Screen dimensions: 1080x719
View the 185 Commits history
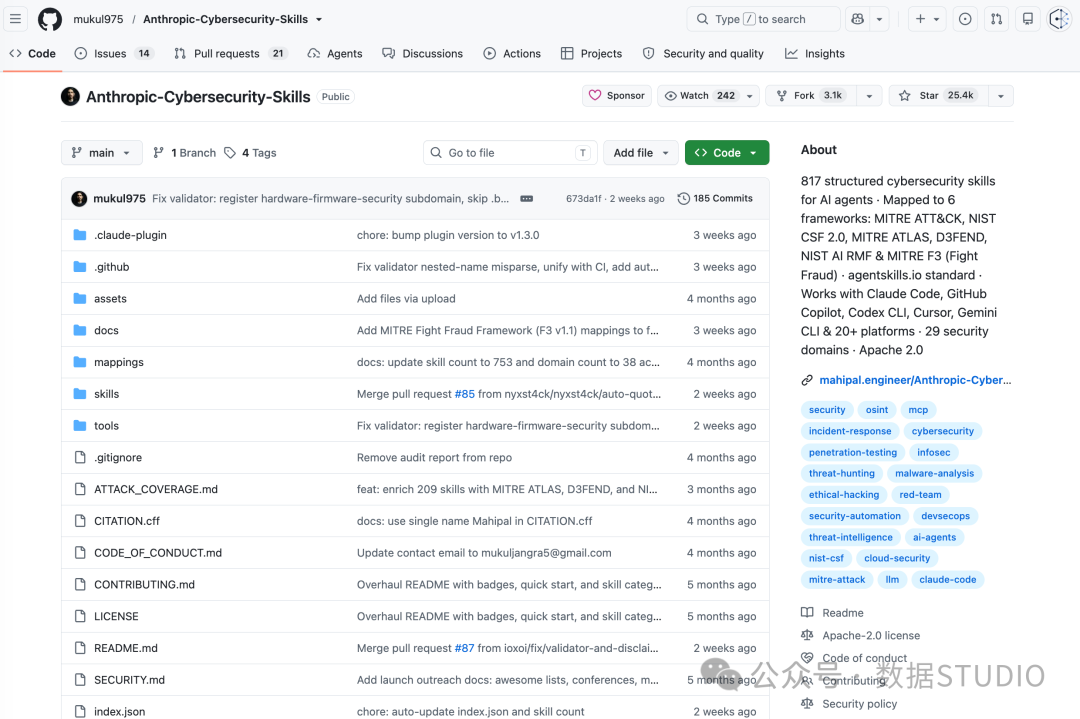click(715, 198)
